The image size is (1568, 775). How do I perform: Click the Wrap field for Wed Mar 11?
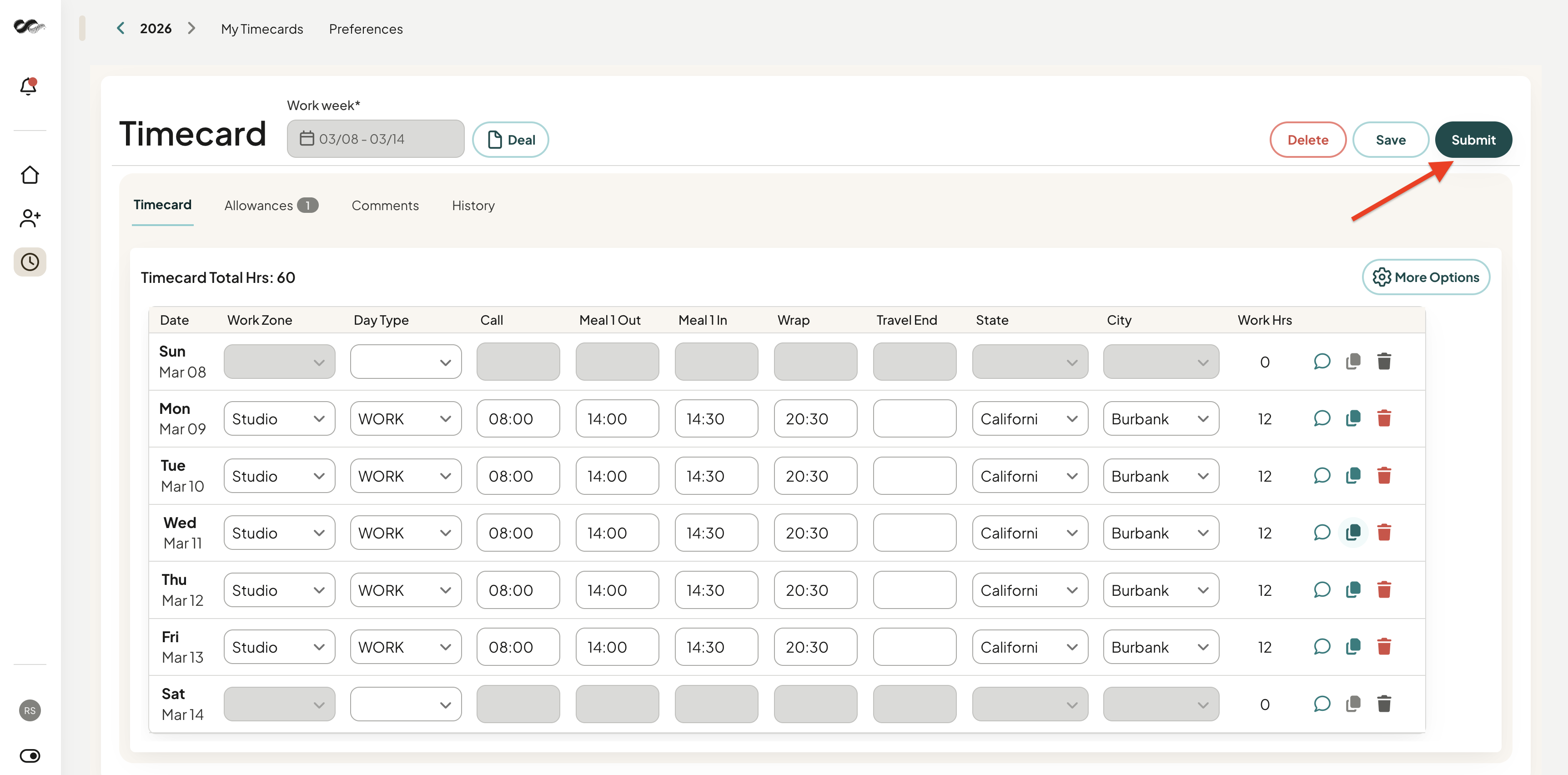[x=815, y=533]
